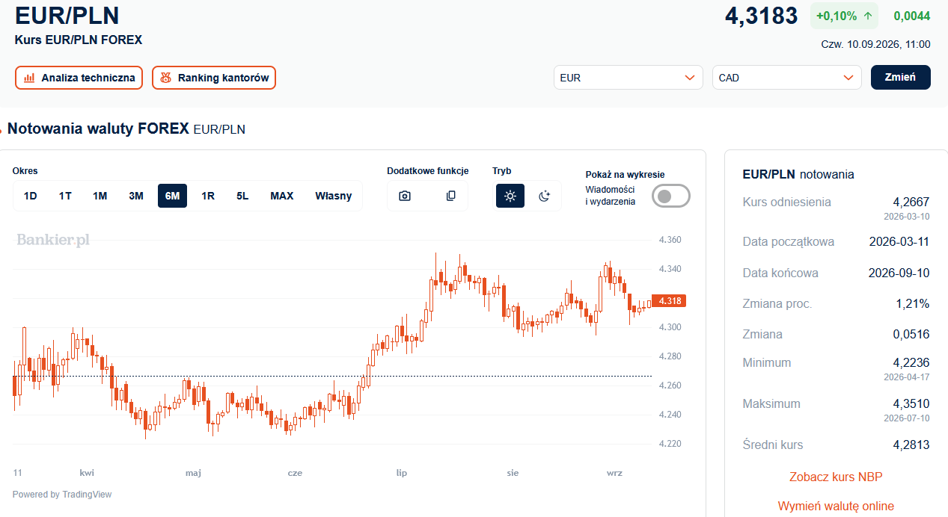This screenshot has width=948, height=517.
Task: Click the Bankier.pl watermark logo
Action: [x=53, y=240]
